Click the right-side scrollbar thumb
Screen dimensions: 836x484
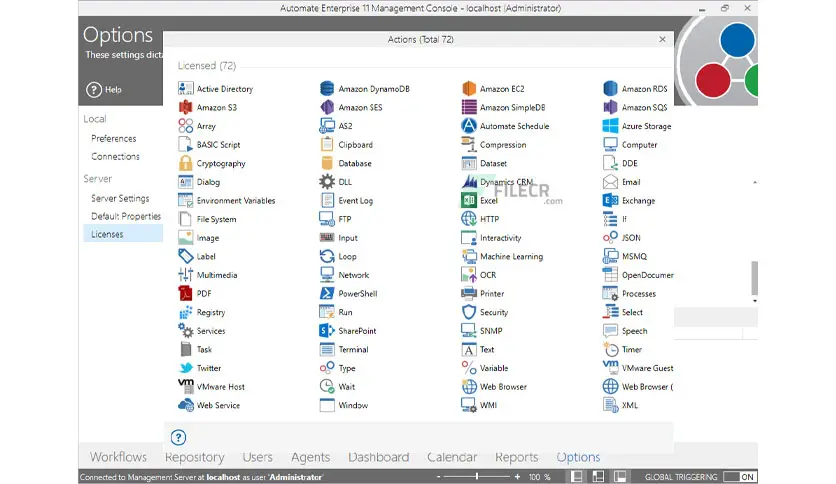click(754, 278)
